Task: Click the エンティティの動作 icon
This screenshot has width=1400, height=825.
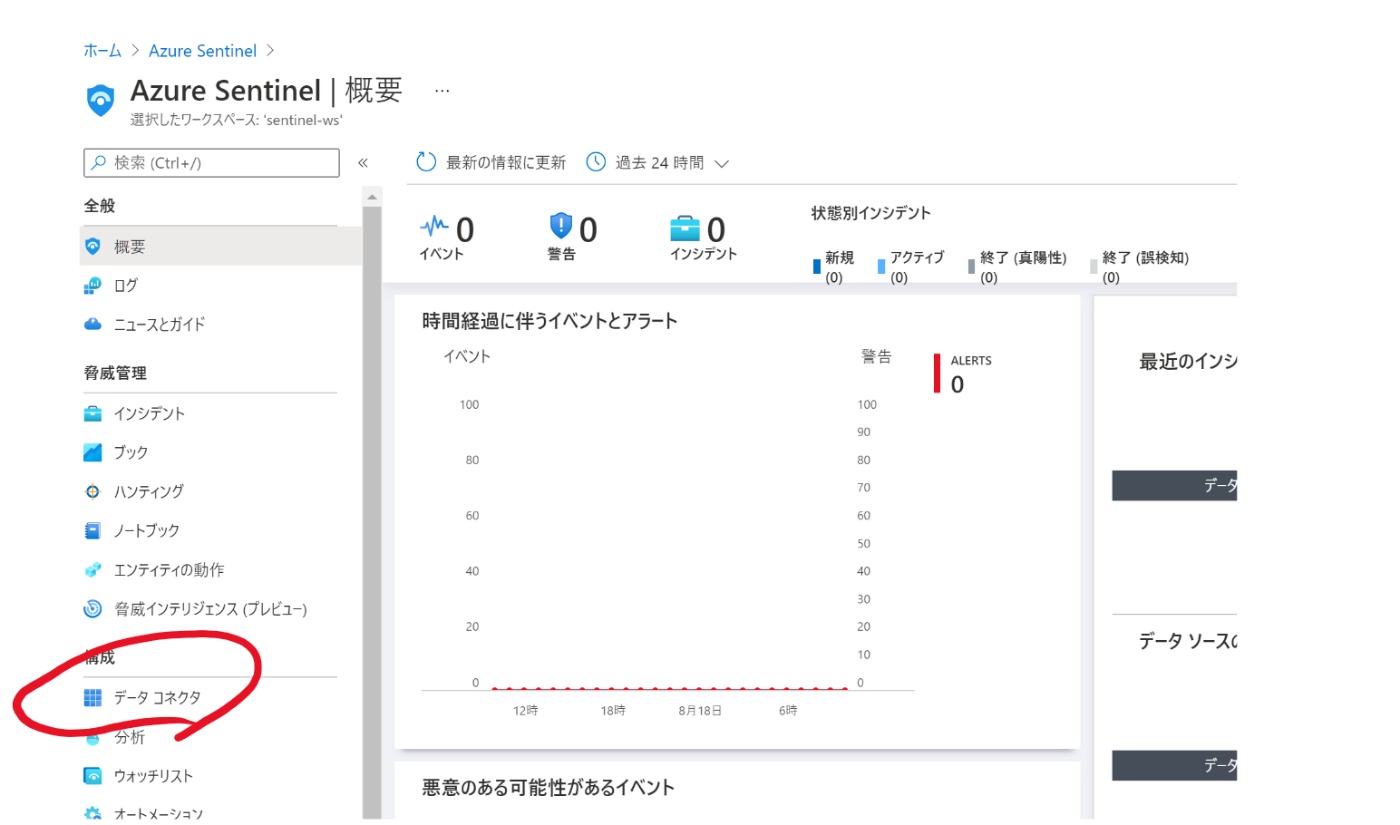Action: click(x=93, y=570)
